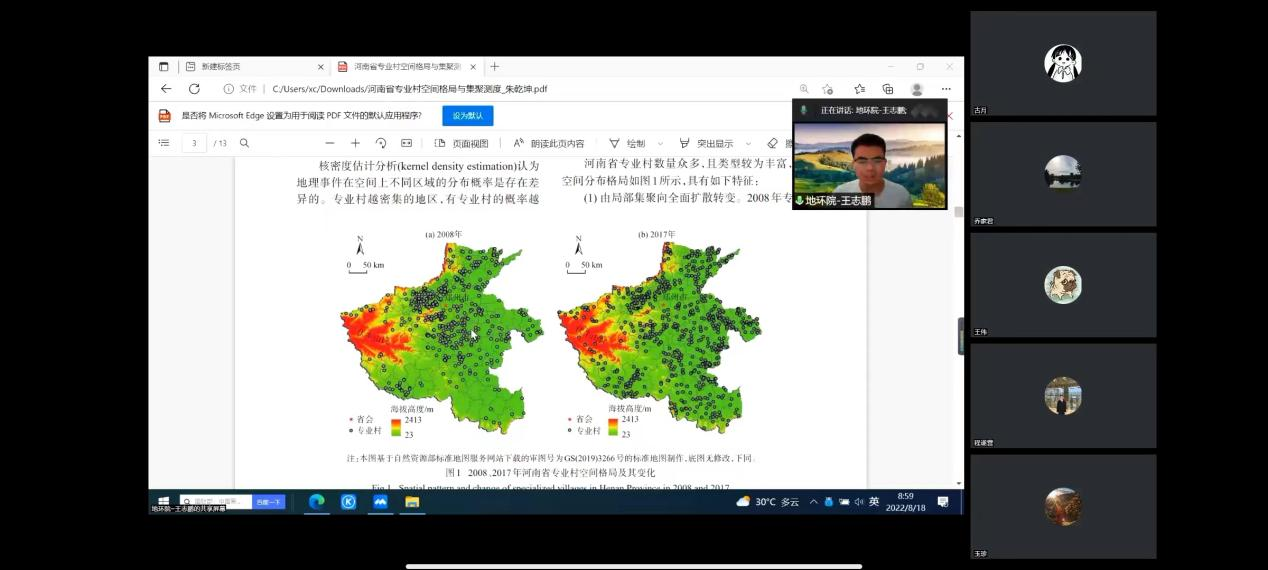Open browser Collections icon

887,89
